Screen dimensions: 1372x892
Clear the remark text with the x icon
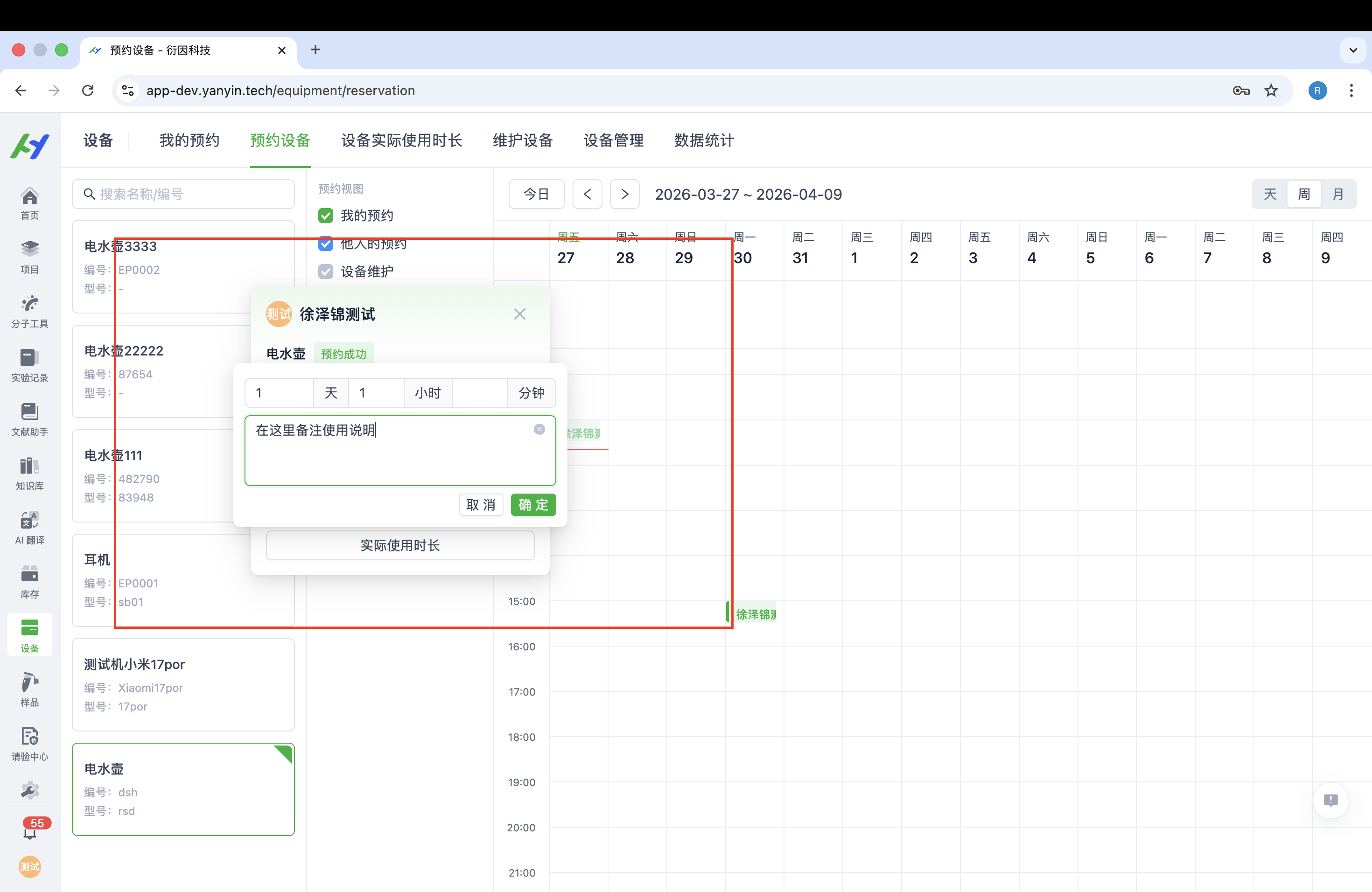(x=539, y=429)
